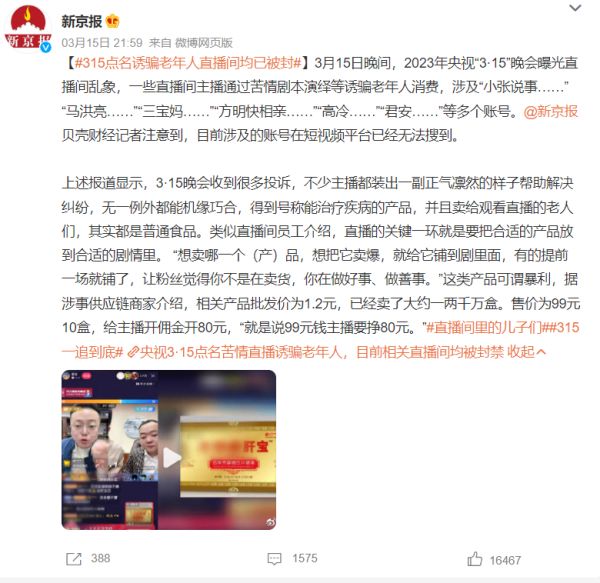Open the 新京报 account name
The image size is (600, 583).
click(82, 21)
